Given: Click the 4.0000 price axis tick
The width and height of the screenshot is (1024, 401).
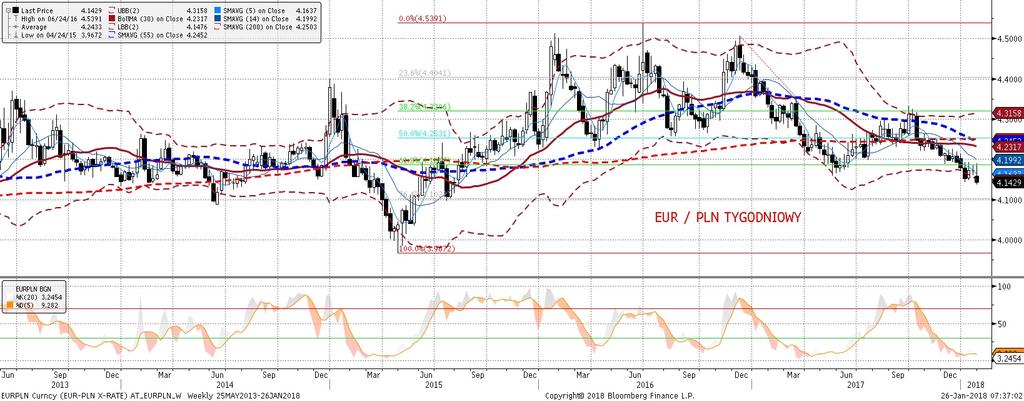Looking at the screenshot, I should pos(1009,240).
